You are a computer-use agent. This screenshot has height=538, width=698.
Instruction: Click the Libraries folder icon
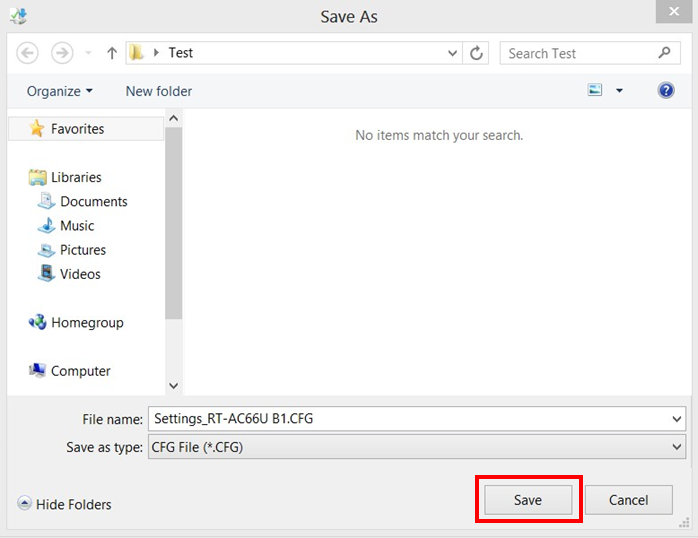[x=37, y=177]
